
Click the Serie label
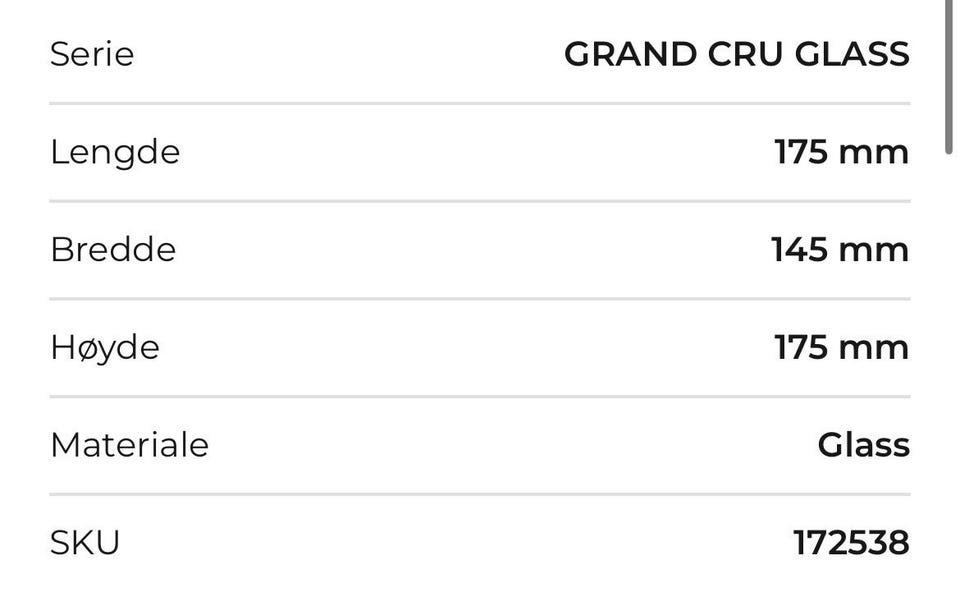tap(92, 54)
